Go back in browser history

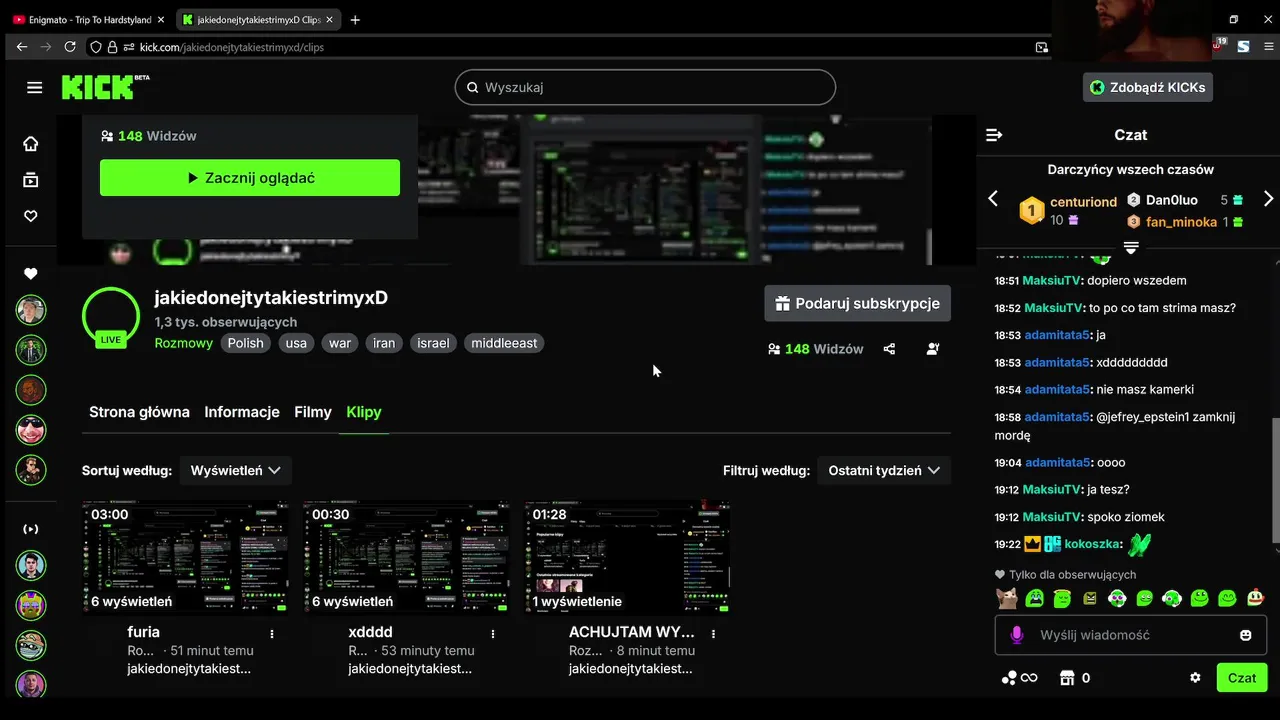point(22,47)
